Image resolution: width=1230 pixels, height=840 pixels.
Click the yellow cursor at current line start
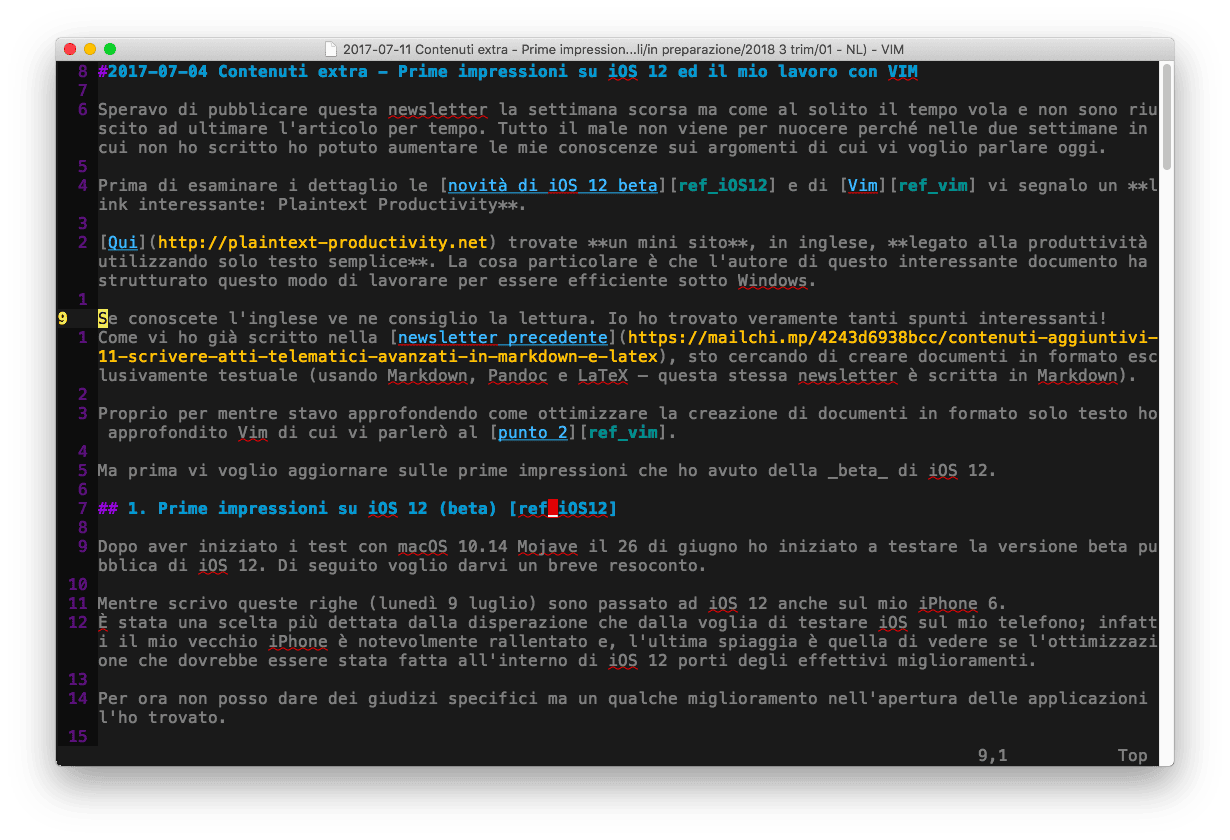pyautogui.click(x=103, y=319)
